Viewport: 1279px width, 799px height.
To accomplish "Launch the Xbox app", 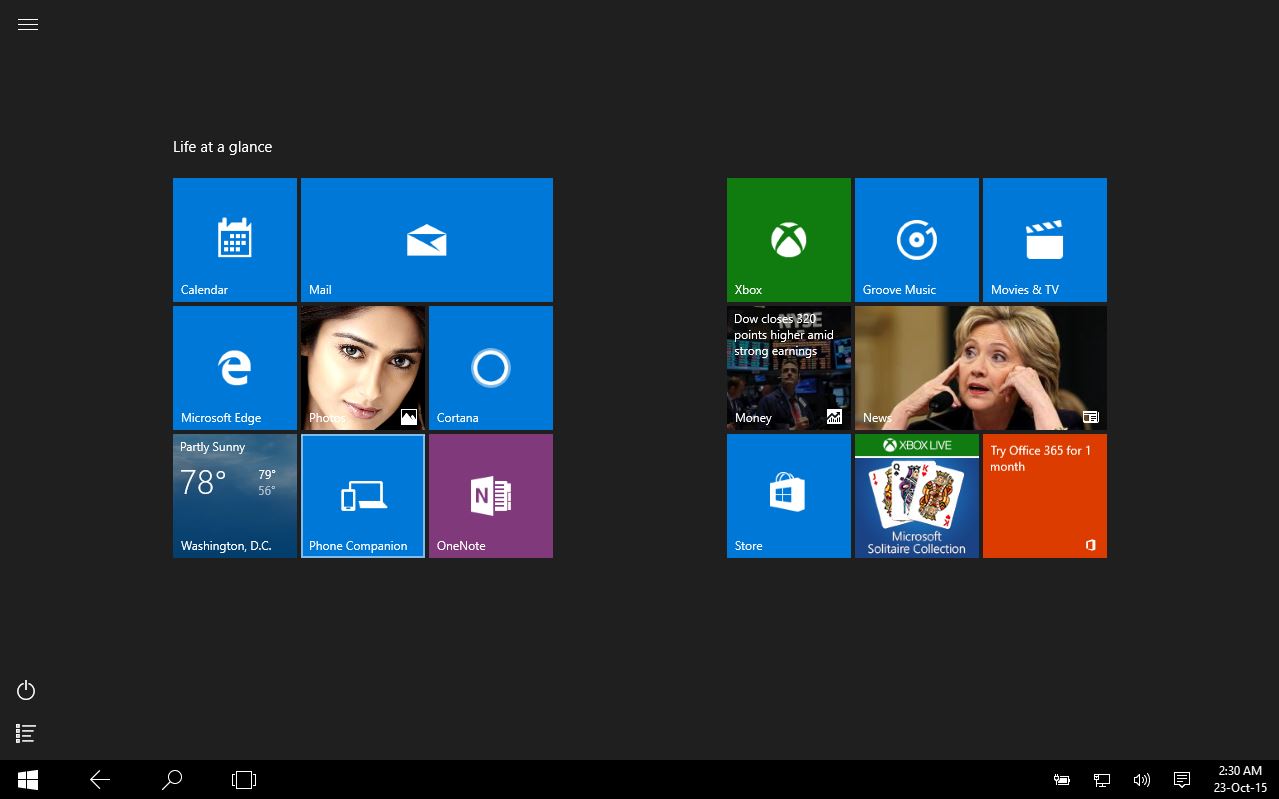I will tap(788, 239).
